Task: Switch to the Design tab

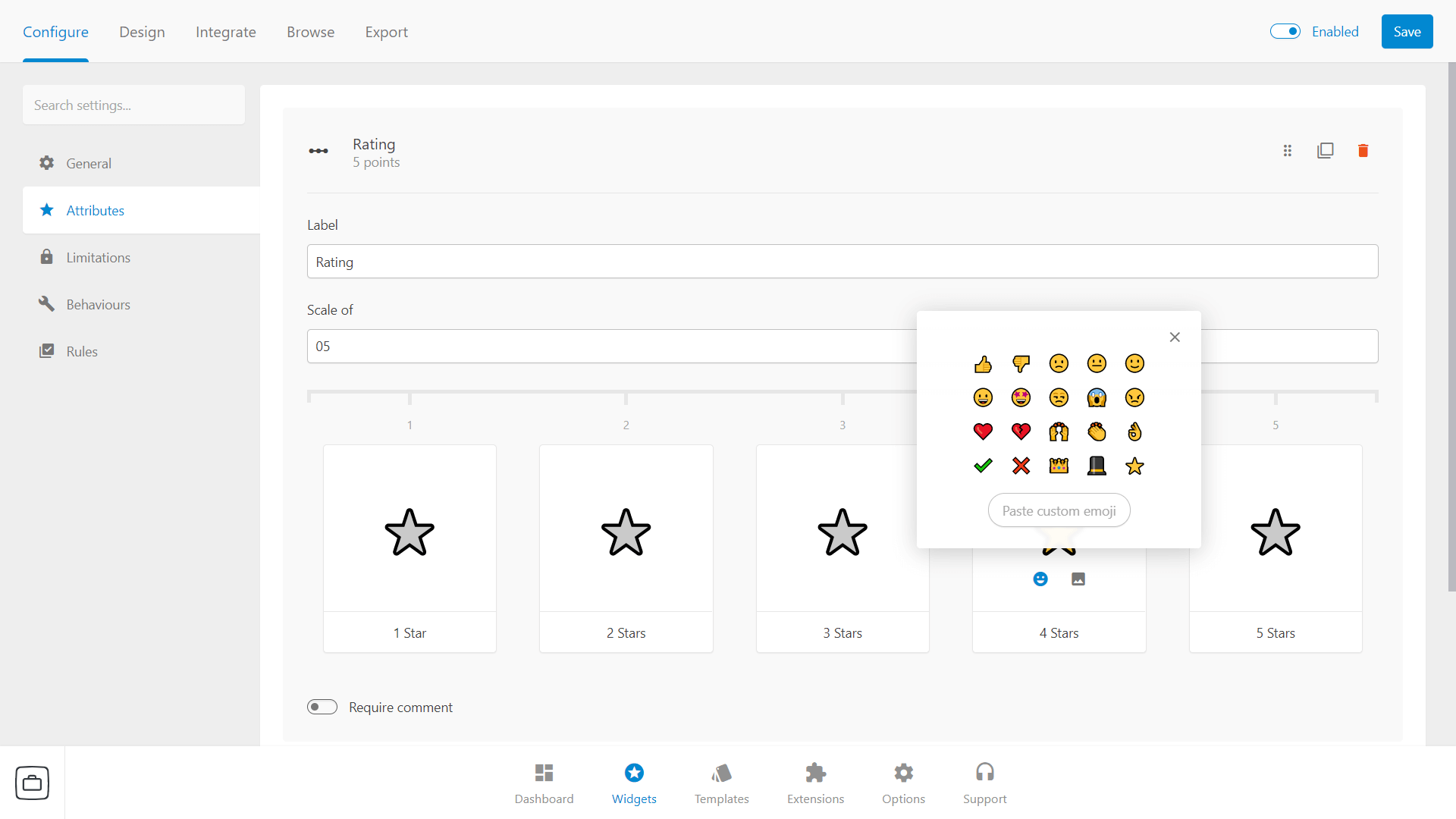Action: click(142, 32)
